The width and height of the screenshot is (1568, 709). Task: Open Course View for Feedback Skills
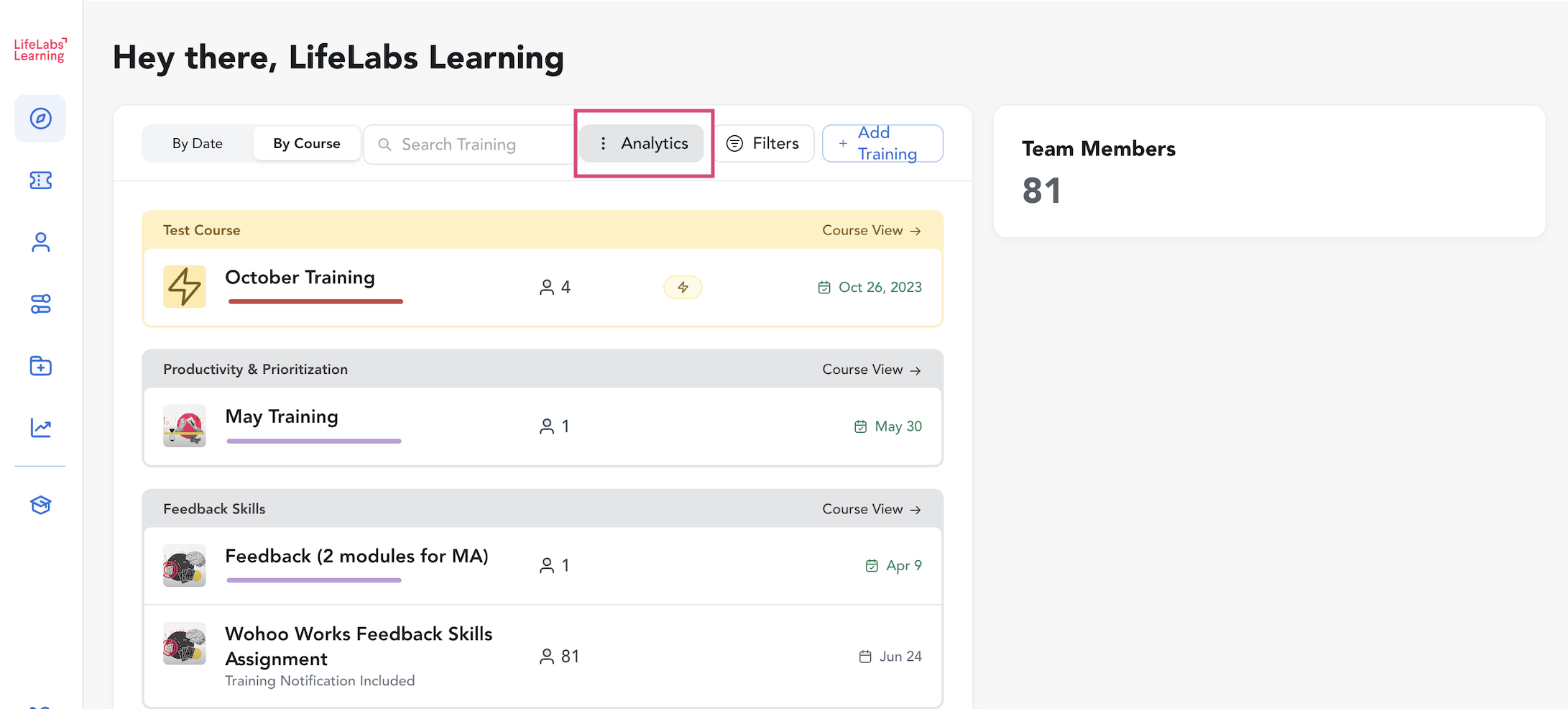(x=872, y=509)
